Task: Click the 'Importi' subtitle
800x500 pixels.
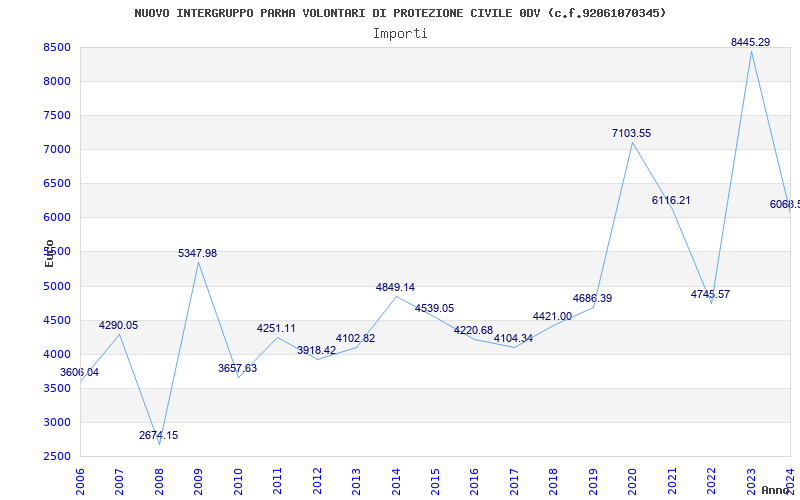Action: coord(400,34)
